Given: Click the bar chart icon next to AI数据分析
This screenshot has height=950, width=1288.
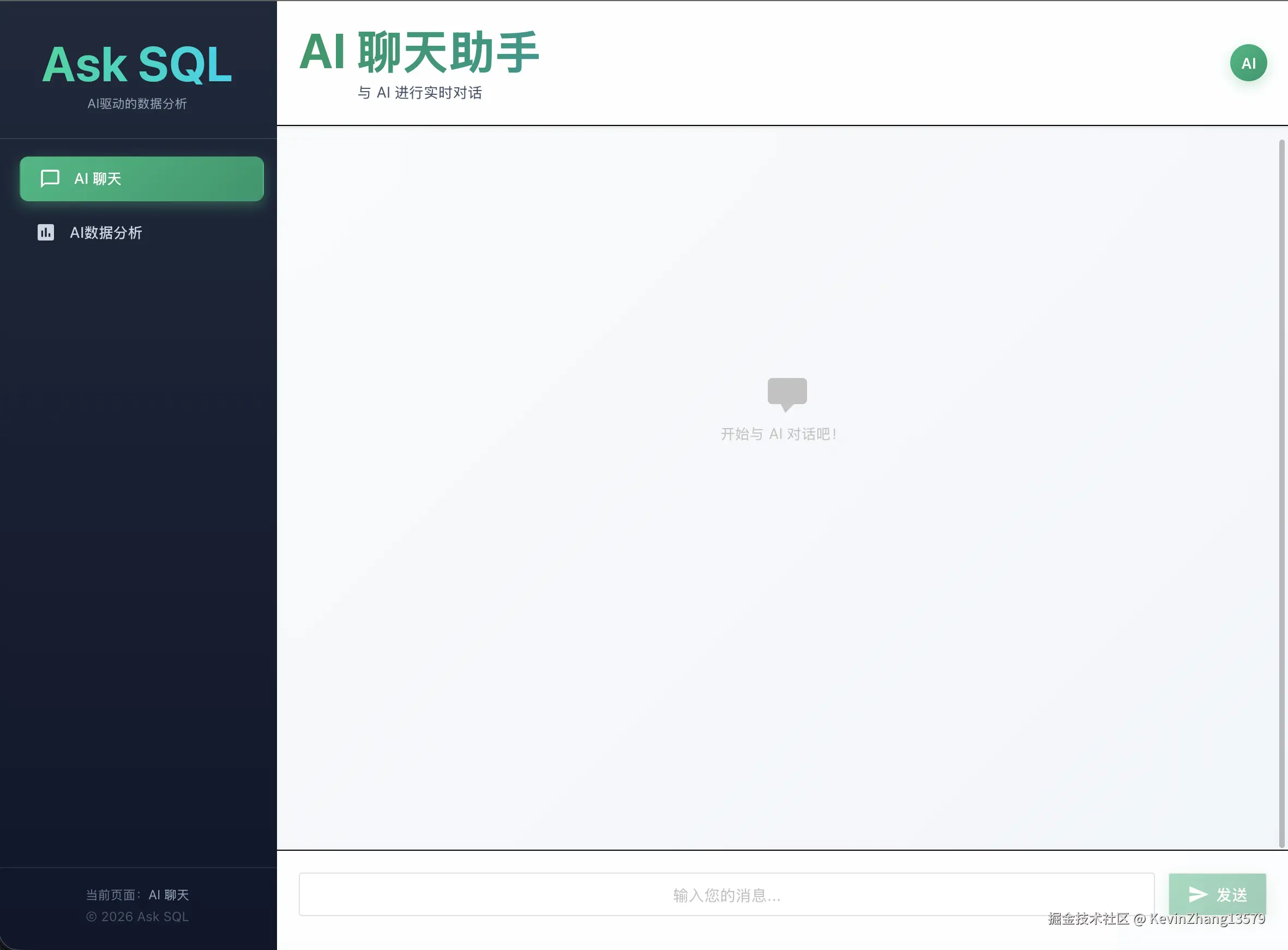Looking at the screenshot, I should coord(45,232).
